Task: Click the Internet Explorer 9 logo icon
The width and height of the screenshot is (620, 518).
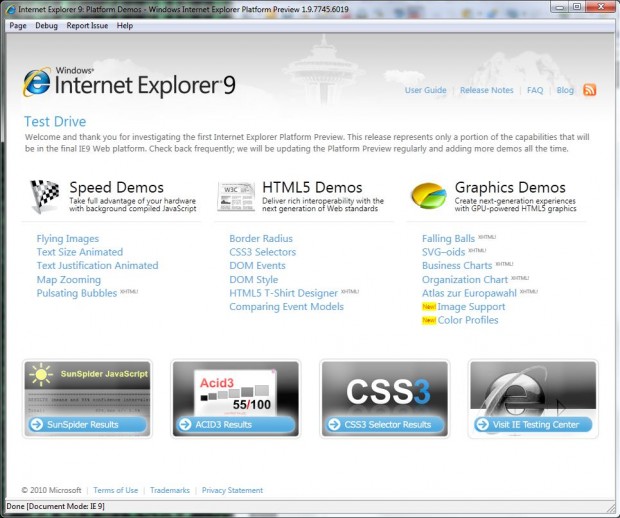Action: click(37, 82)
